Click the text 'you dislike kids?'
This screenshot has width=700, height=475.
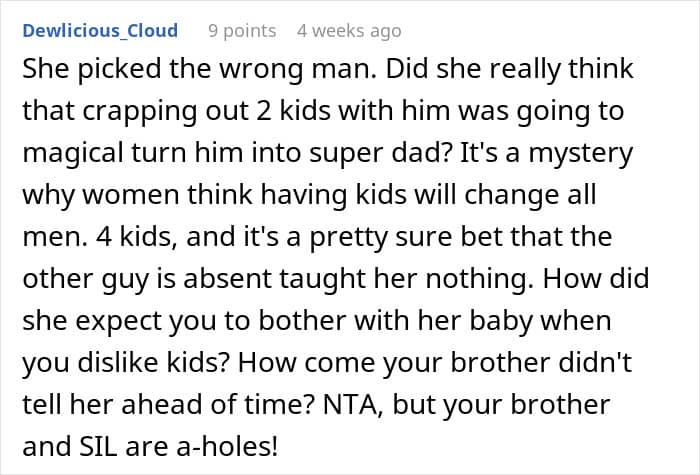pyautogui.click(x=126, y=363)
